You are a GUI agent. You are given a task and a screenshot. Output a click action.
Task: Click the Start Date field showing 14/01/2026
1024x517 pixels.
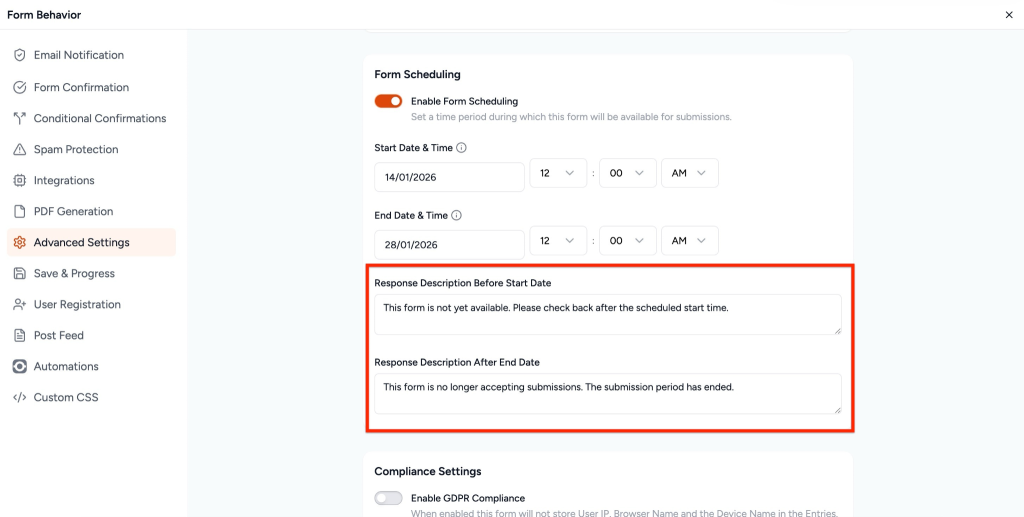449,177
